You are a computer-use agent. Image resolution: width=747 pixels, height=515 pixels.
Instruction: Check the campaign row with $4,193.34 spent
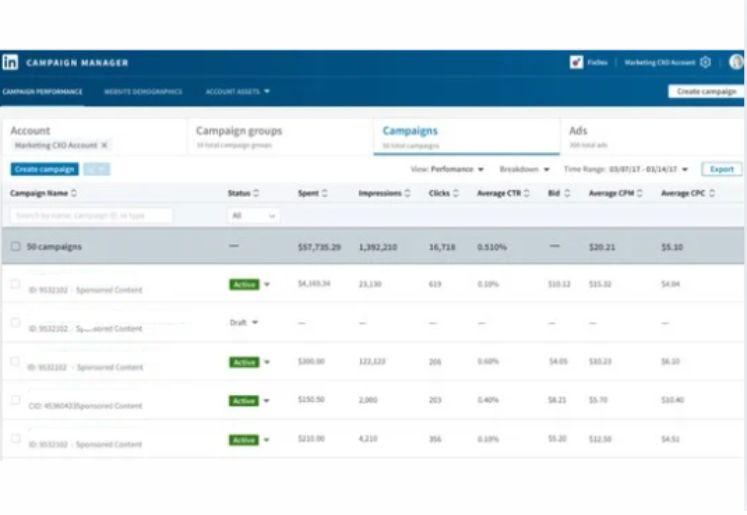pos(16,284)
